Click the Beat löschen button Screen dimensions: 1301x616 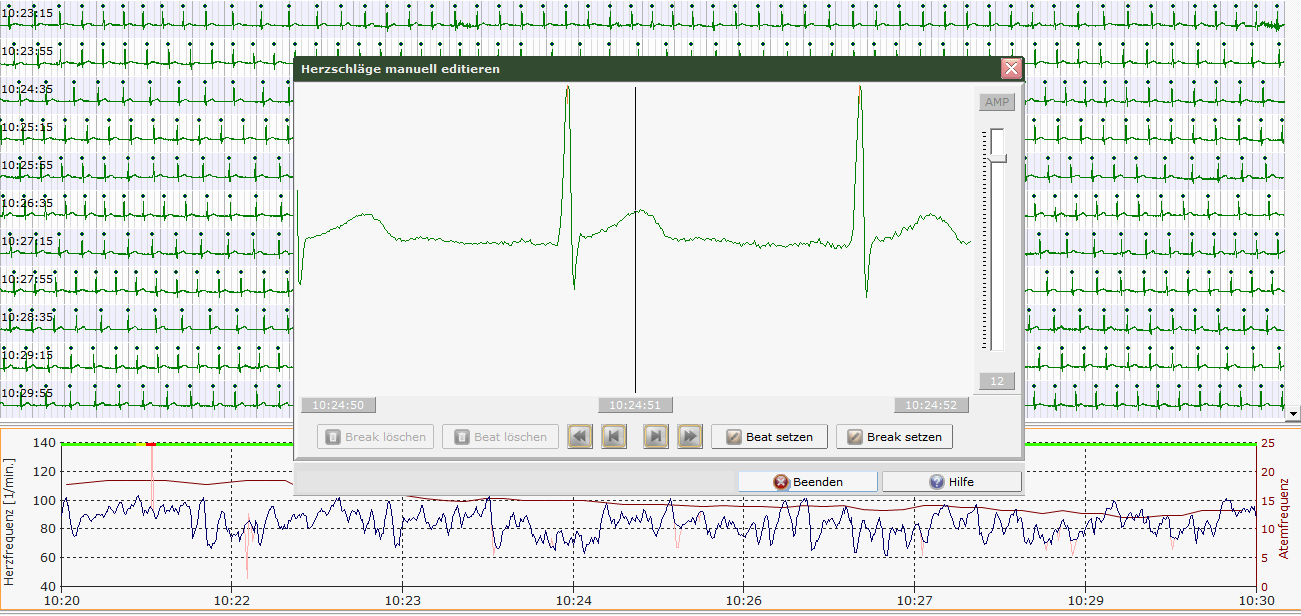[500, 437]
